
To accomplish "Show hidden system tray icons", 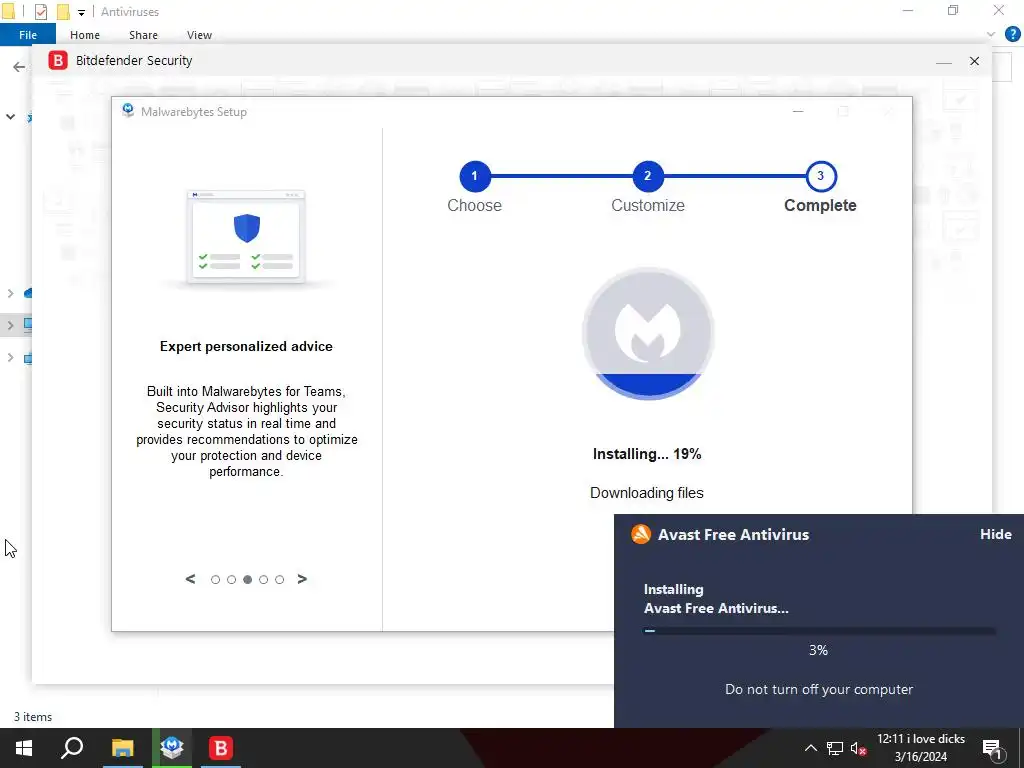I will tap(810, 748).
